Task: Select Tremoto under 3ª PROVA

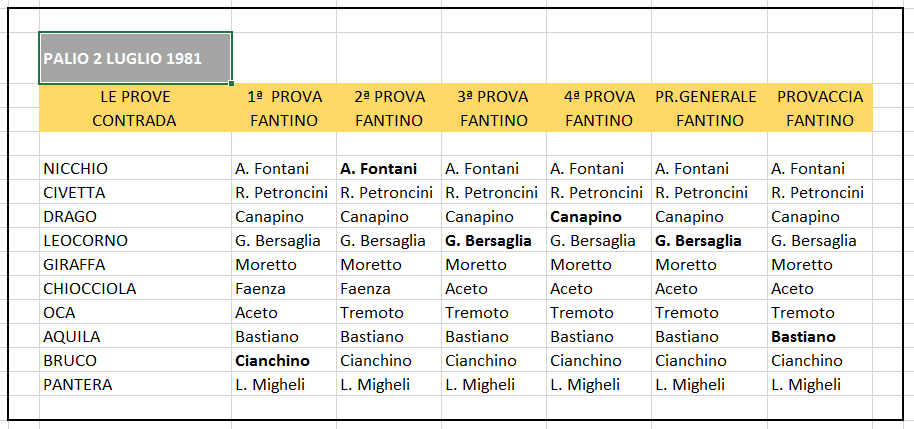Action: click(x=494, y=312)
